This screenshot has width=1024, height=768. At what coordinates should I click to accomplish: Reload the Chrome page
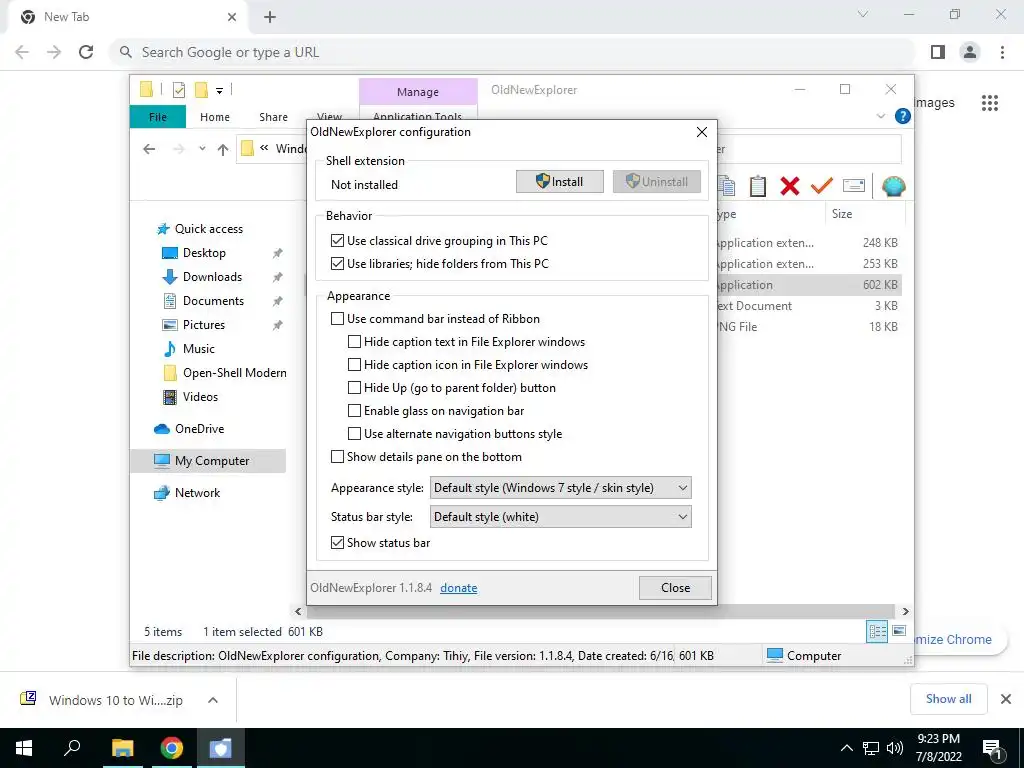(86, 52)
